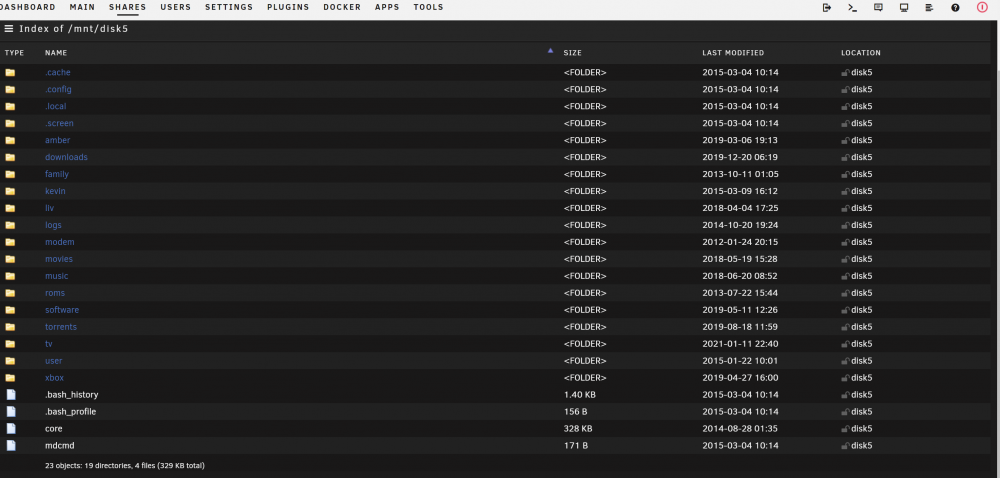This screenshot has width=1000, height=478.
Task: Open the Apps menu tab
Action: tap(387, 7)
